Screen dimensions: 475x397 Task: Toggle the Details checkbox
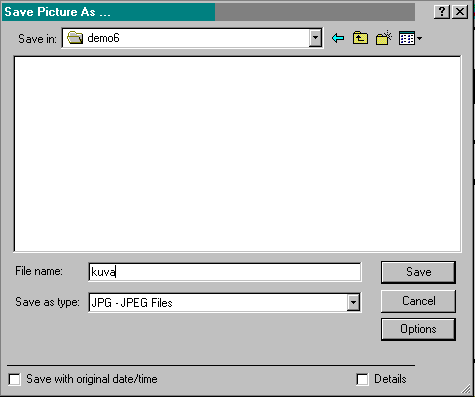362,379
